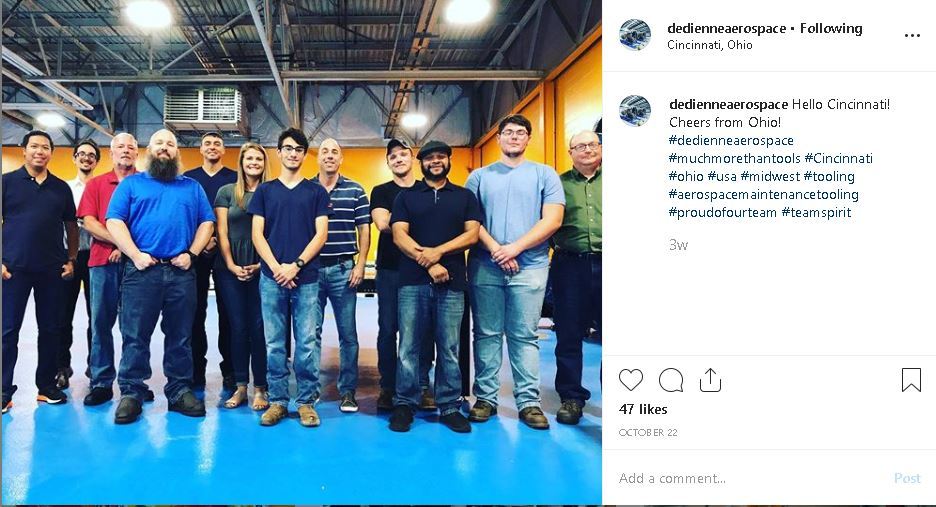Click the October 22 post date
This screenshot has height=507, width=936.
[x=648, y=432]
